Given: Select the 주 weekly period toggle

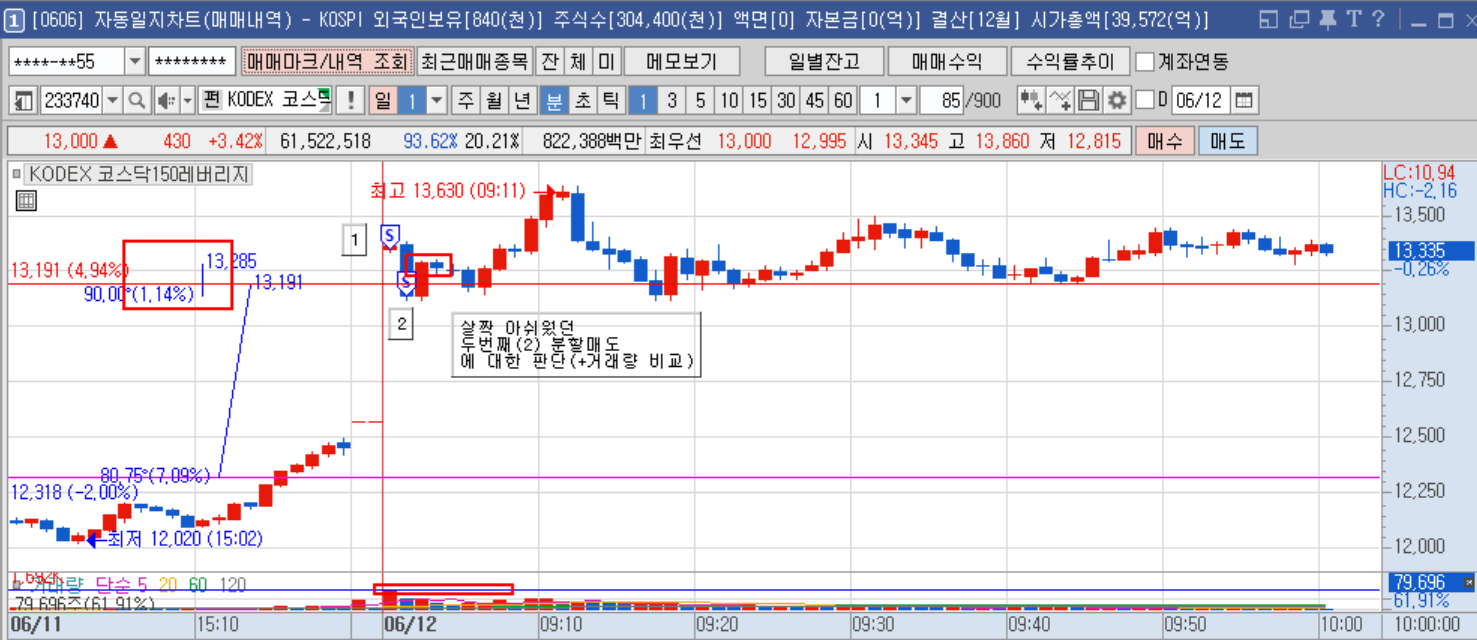Looking at the screenshot, I should coord(467,100).
